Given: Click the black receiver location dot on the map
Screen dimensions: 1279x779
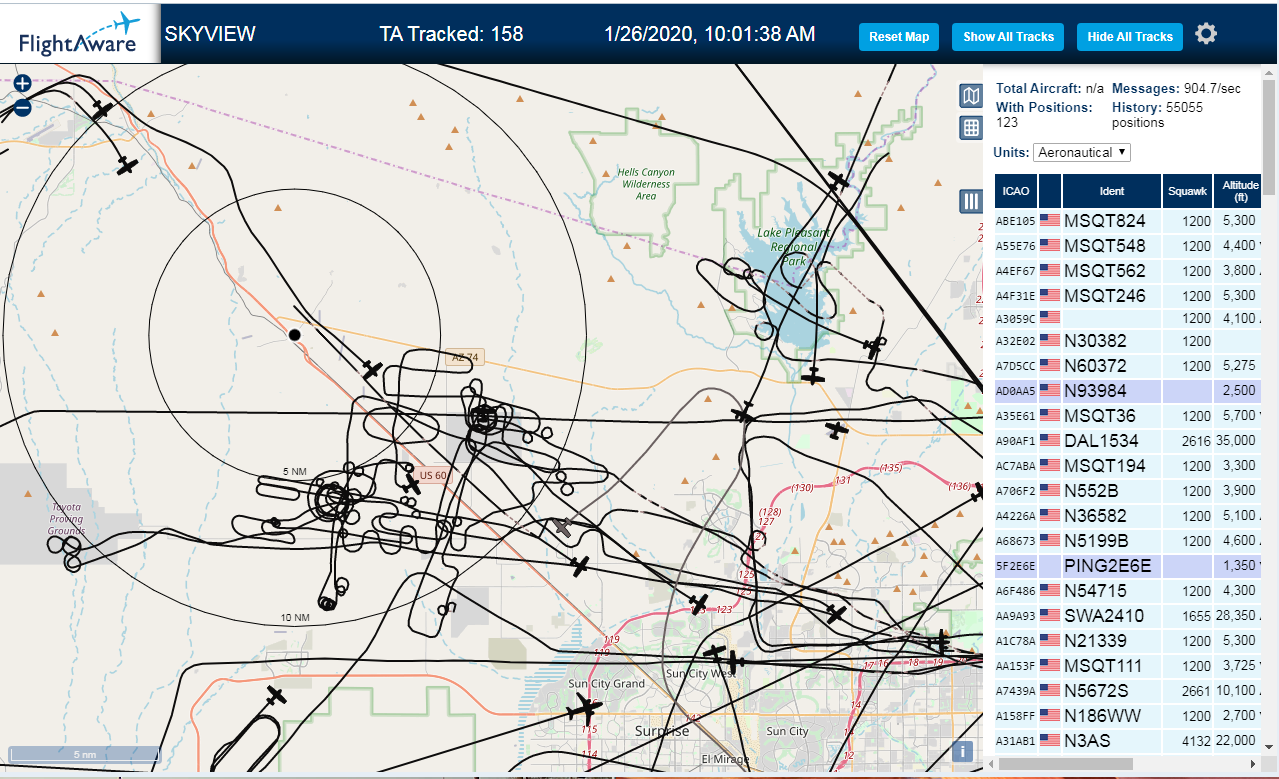Looking at the screenshot, I should pos(294,334).
